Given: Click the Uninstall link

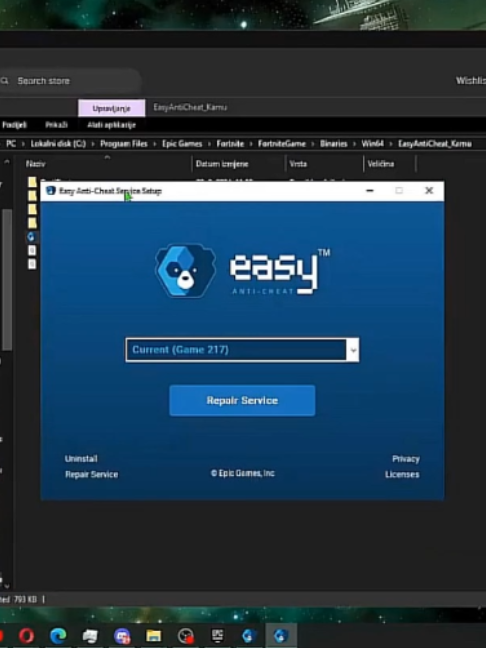Looking at the screenshot, I should pos(81,459).
